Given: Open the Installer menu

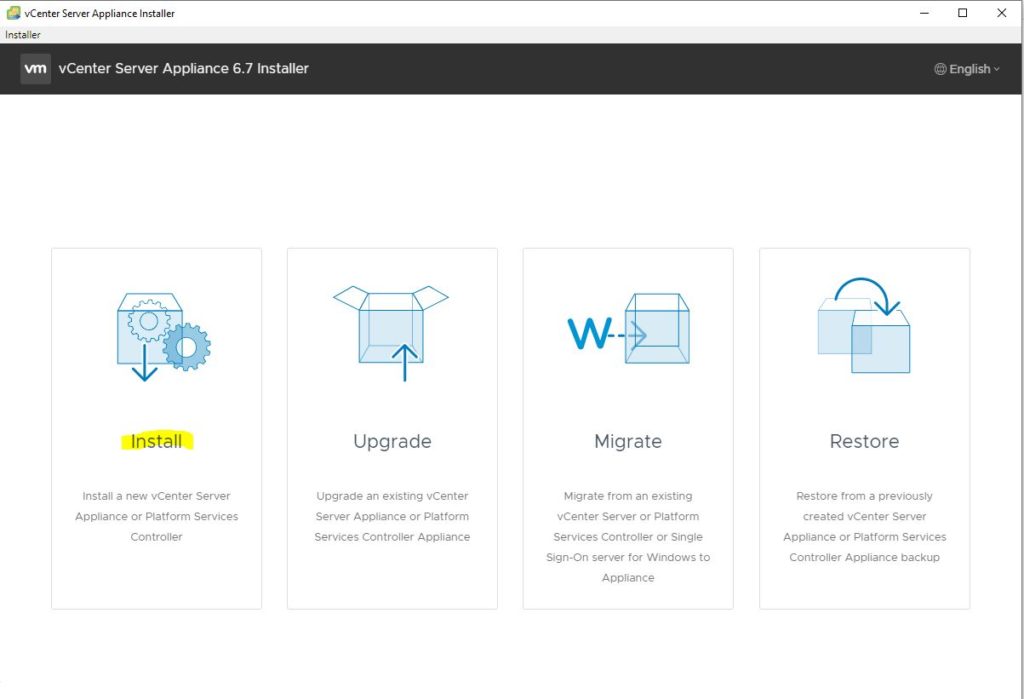Looking at the screenshot, I should (x=23, y=35).
